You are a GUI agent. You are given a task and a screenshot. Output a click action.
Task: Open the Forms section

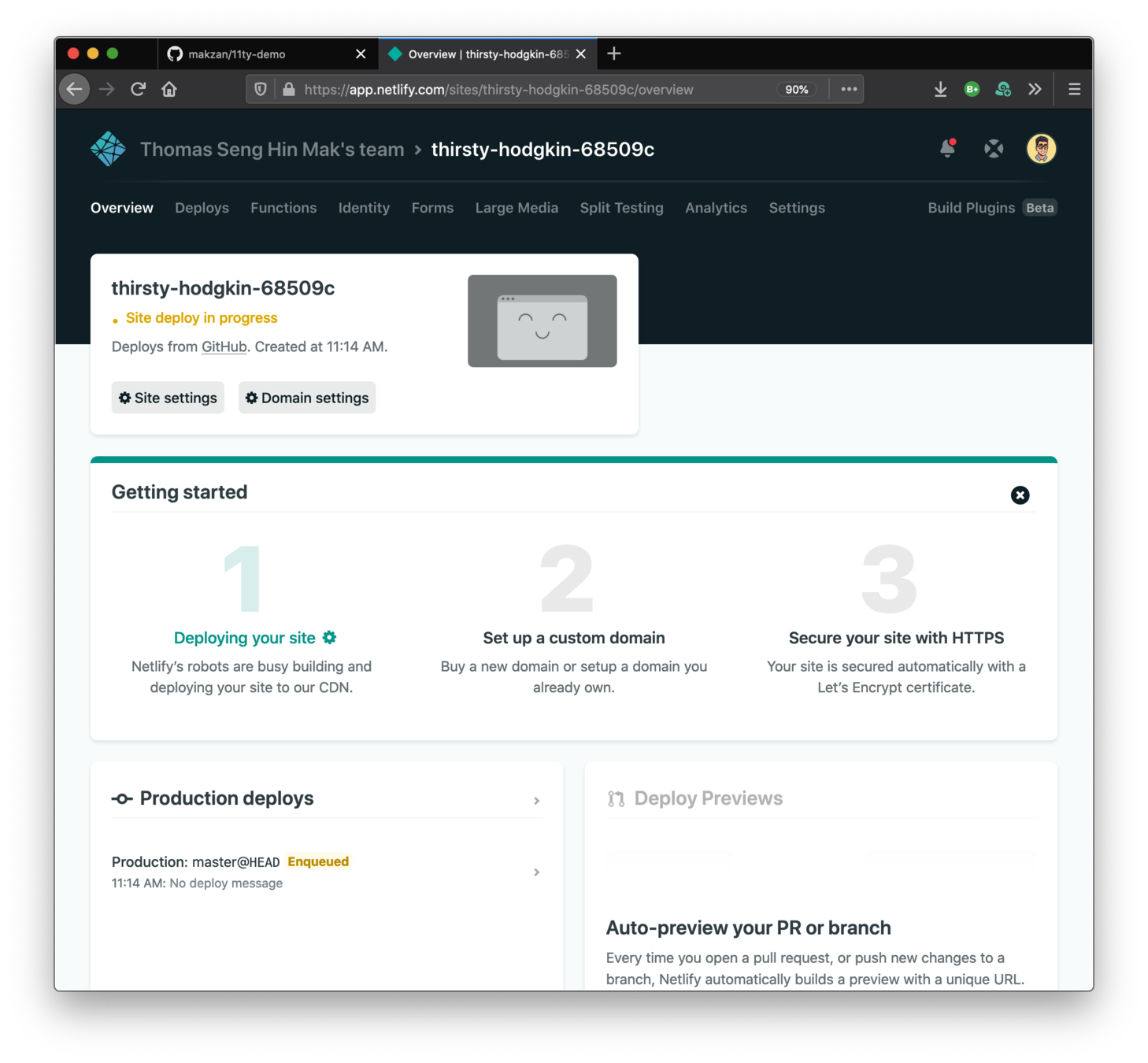[432, 208]
